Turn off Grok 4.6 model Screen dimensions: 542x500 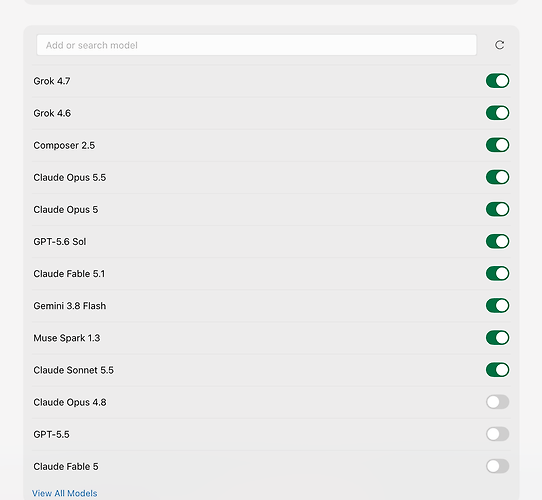(x=497, y=113)
